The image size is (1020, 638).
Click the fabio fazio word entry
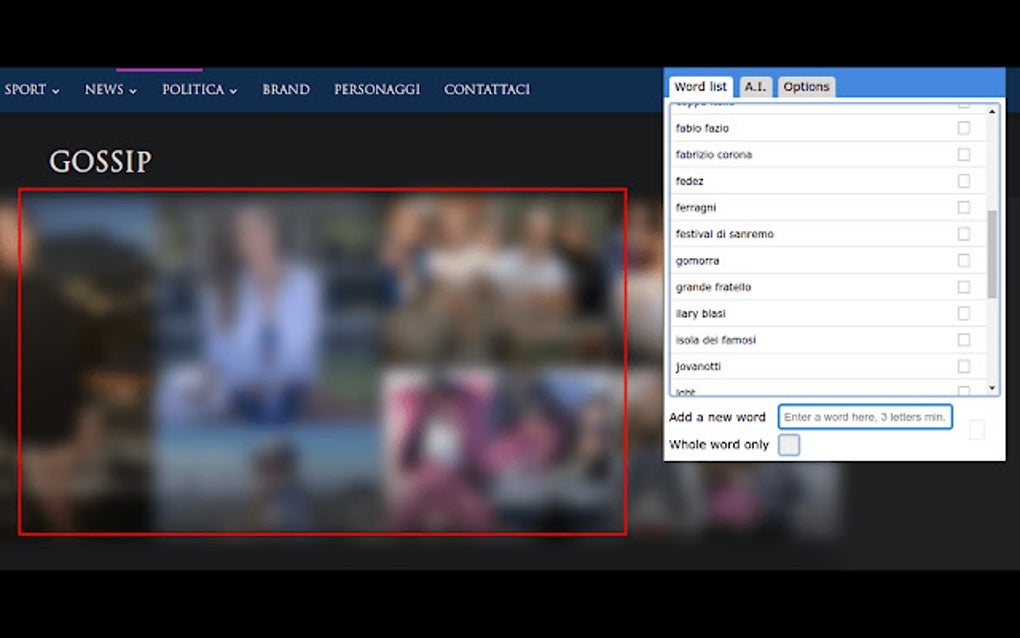point(702,128)
